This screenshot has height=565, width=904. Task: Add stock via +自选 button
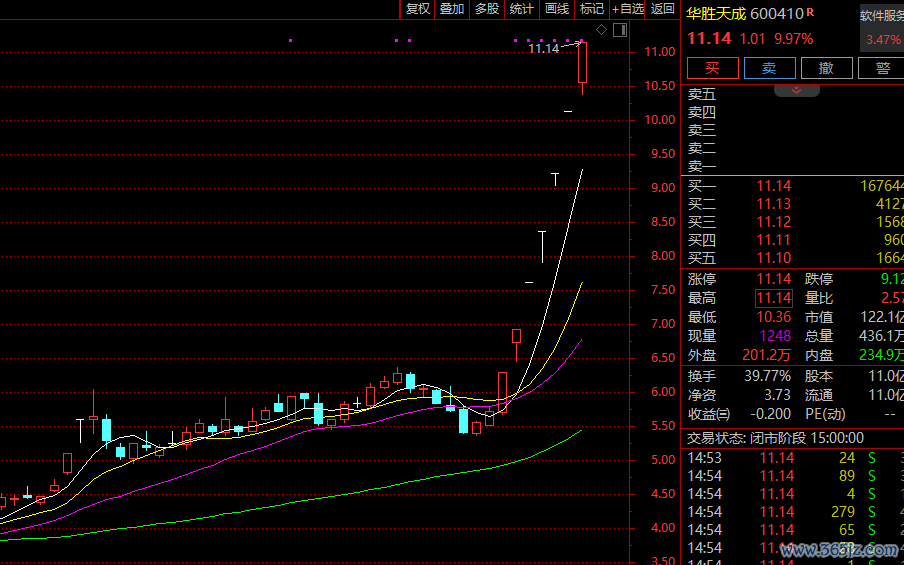(x=628, y=9)
